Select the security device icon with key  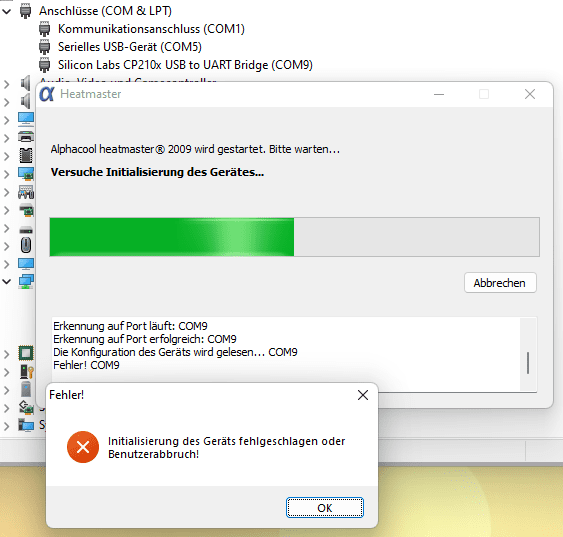pyautogui.click(x=27, y=372)
